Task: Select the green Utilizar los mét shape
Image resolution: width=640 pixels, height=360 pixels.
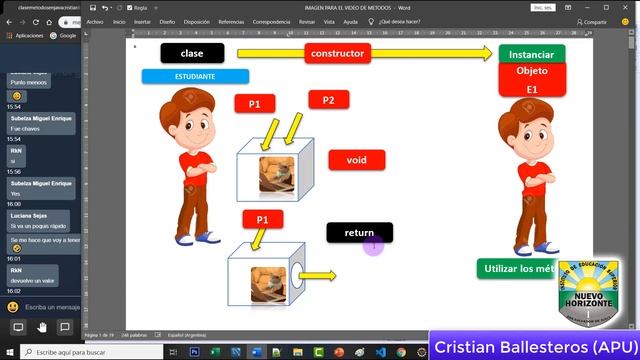Action: (518, 269)
